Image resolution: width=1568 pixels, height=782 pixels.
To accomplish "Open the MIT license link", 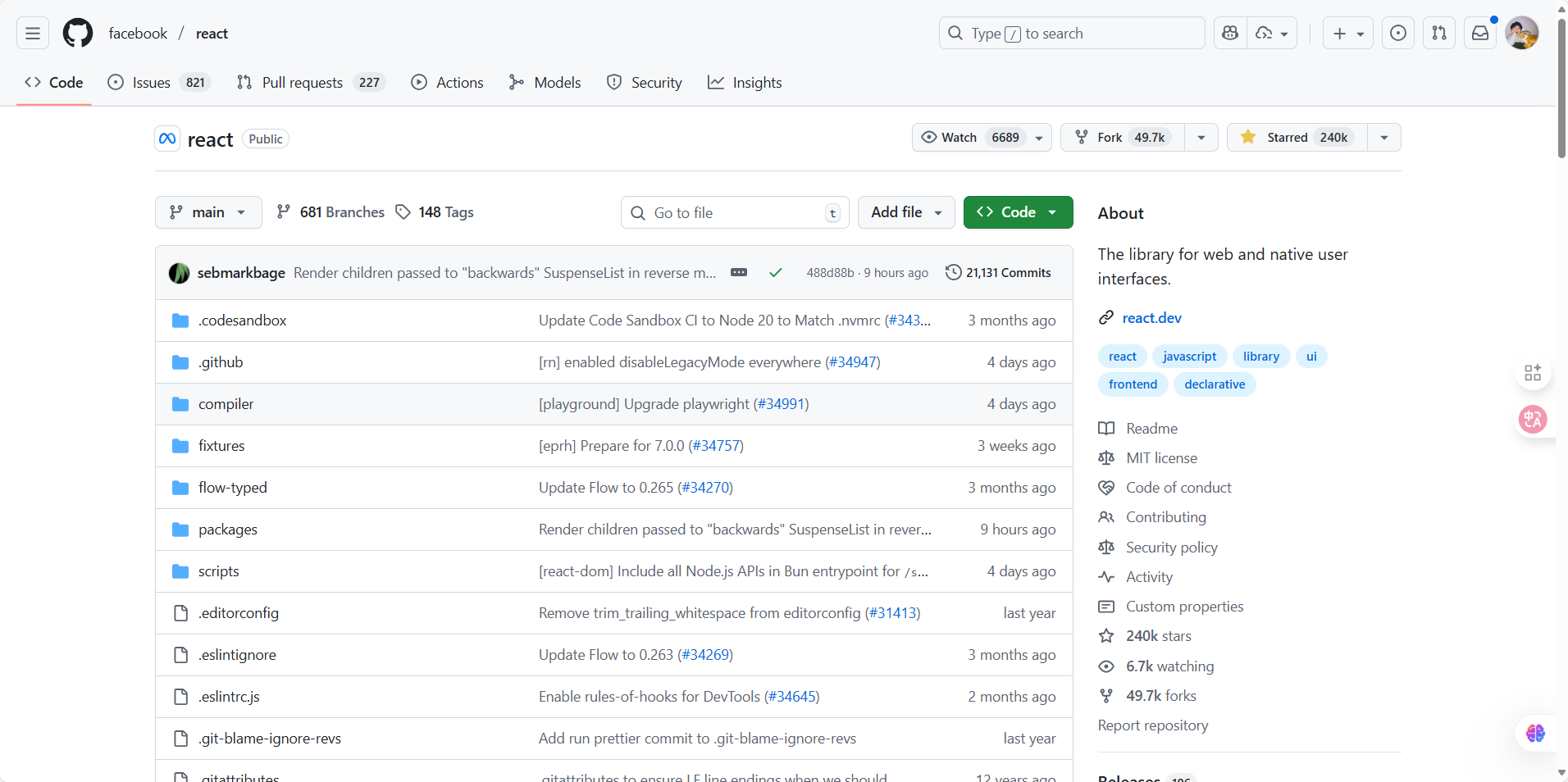I will 1161,458.
